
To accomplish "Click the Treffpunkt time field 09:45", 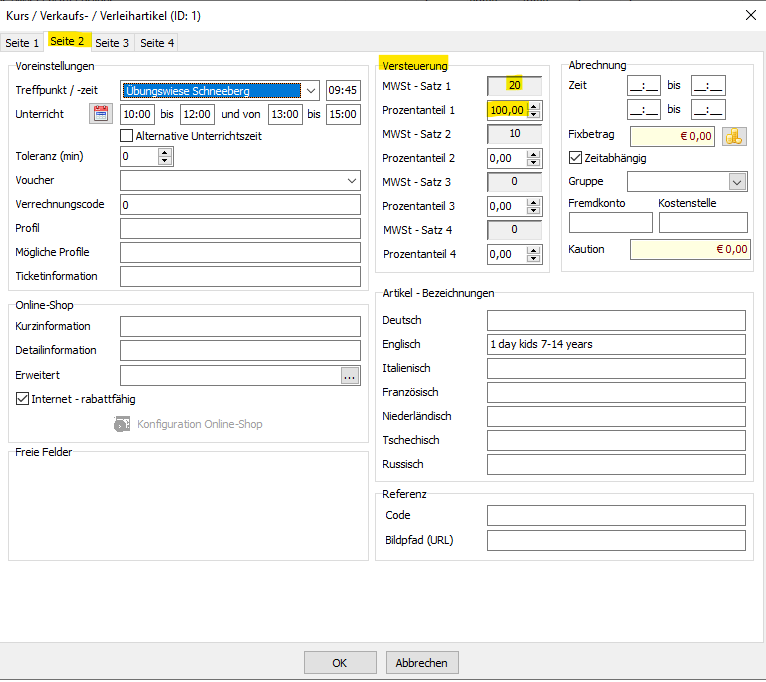I will point(343,90).
